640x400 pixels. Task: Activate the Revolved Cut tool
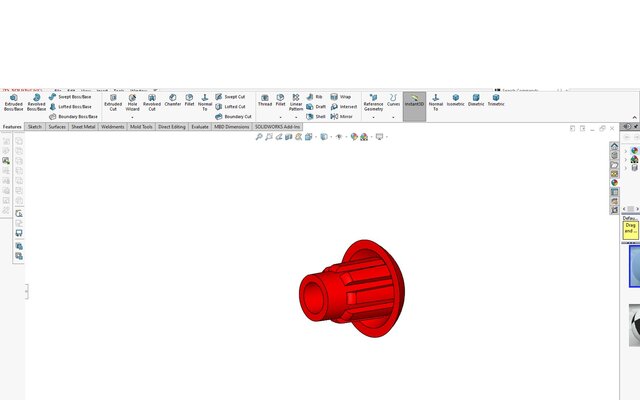click(152, 102)
